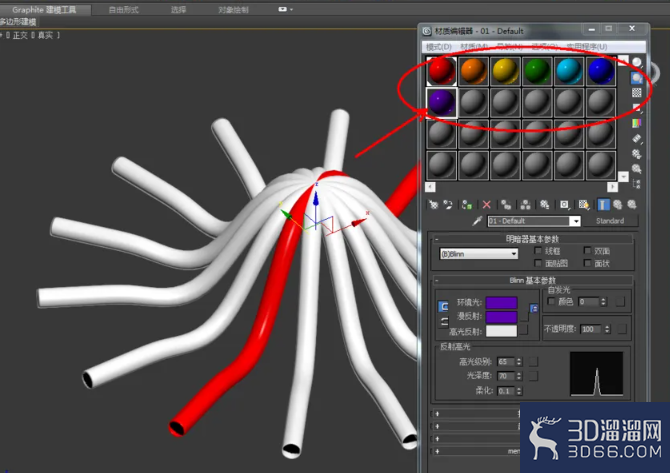This screenshot has width=670, height=473.
Task: Select the purple material sample slot
Action: tap(441, 103)
